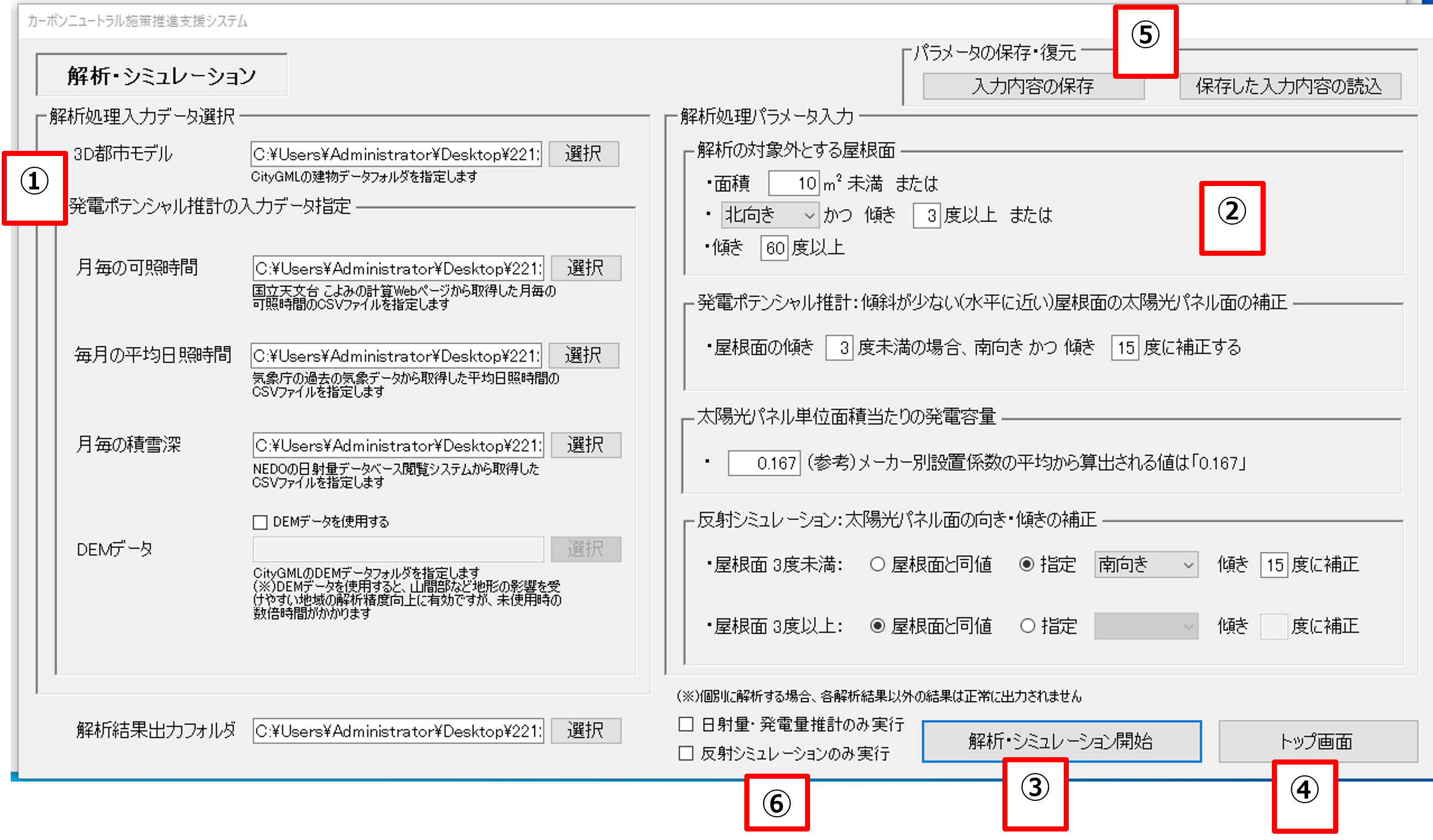Screen dimensions: 1433x840
Task: Return to top screen via トップ画面
Action: (1317, 741)
